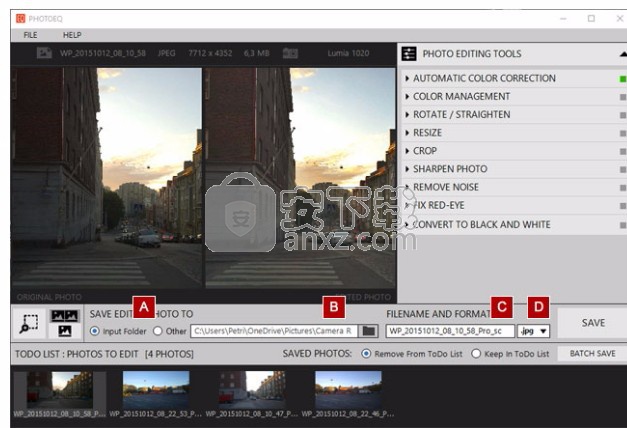The width and height of the screenshot is (627, 428).
Task: Switch to single photo view icon
Action: pos(64,331)
